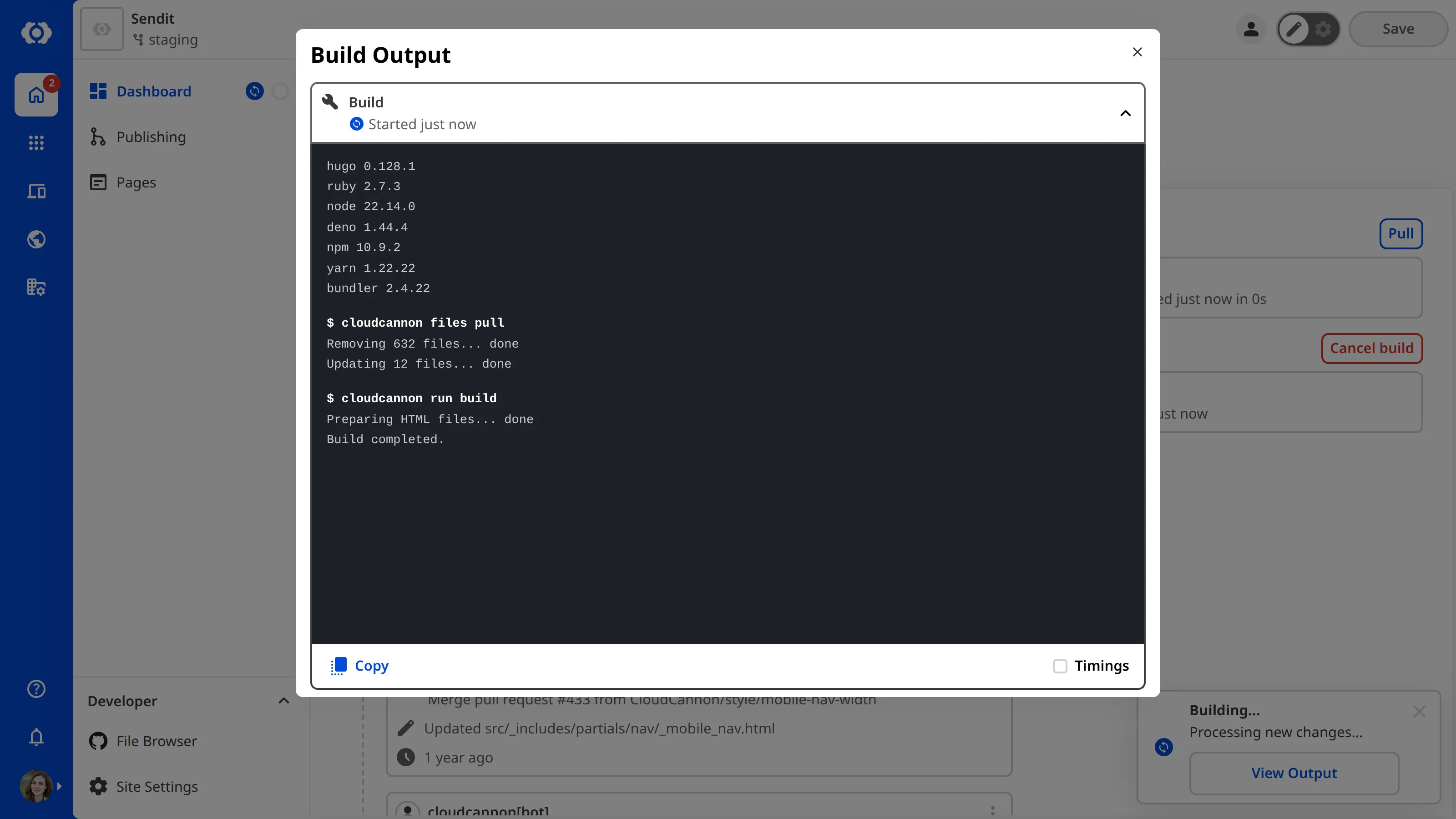Collapse the Build section chevron

pyautogui.click(x=1125, y=113)
